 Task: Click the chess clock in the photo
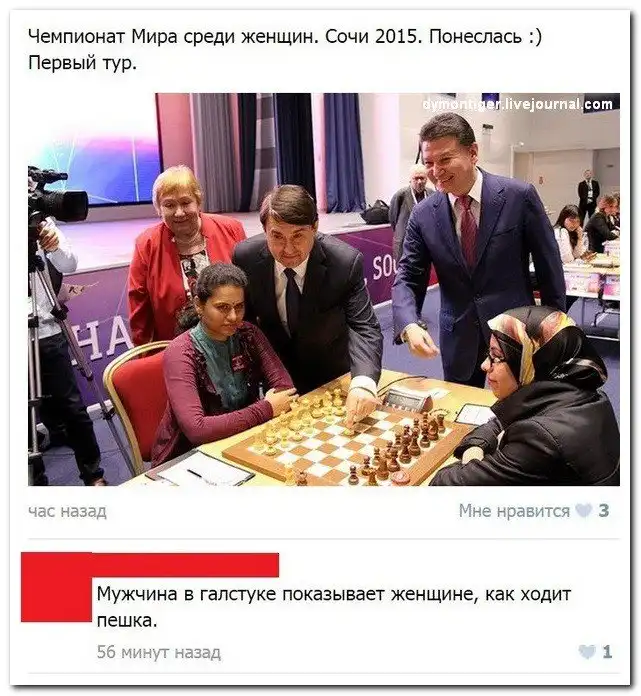point(407,400)
